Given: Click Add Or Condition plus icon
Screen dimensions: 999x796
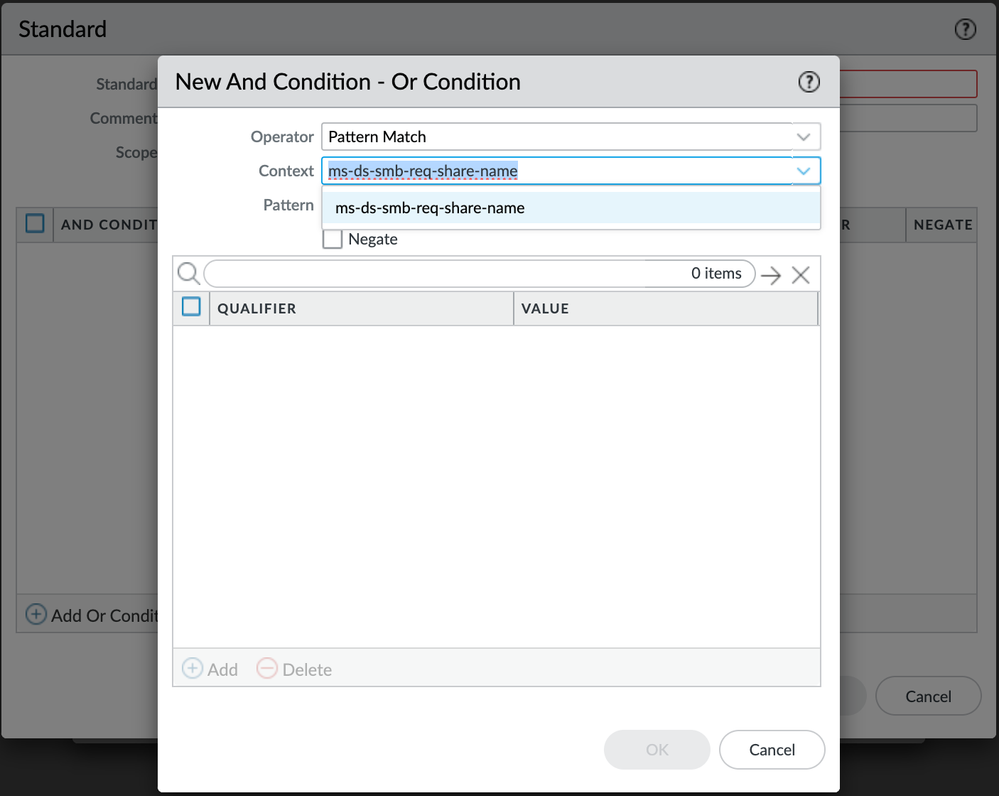Looking at the screenshot, I should [x=36, y=615].
